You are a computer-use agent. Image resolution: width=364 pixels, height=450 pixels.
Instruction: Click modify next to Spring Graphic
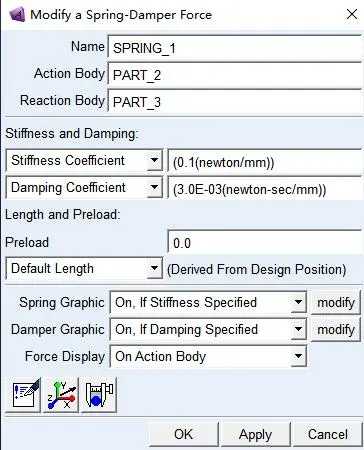[336, 302]
